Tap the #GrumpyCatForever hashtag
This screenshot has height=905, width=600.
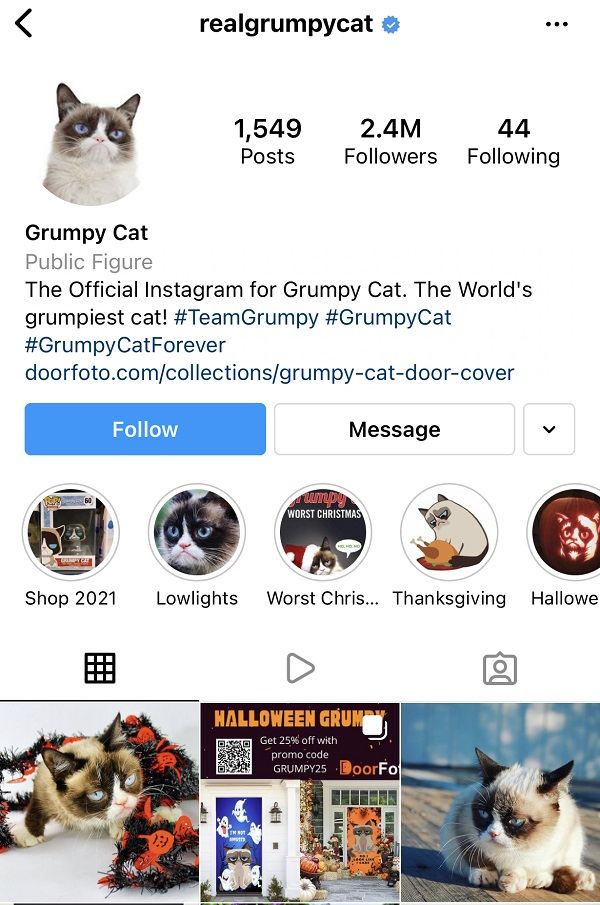coord(125,345)
